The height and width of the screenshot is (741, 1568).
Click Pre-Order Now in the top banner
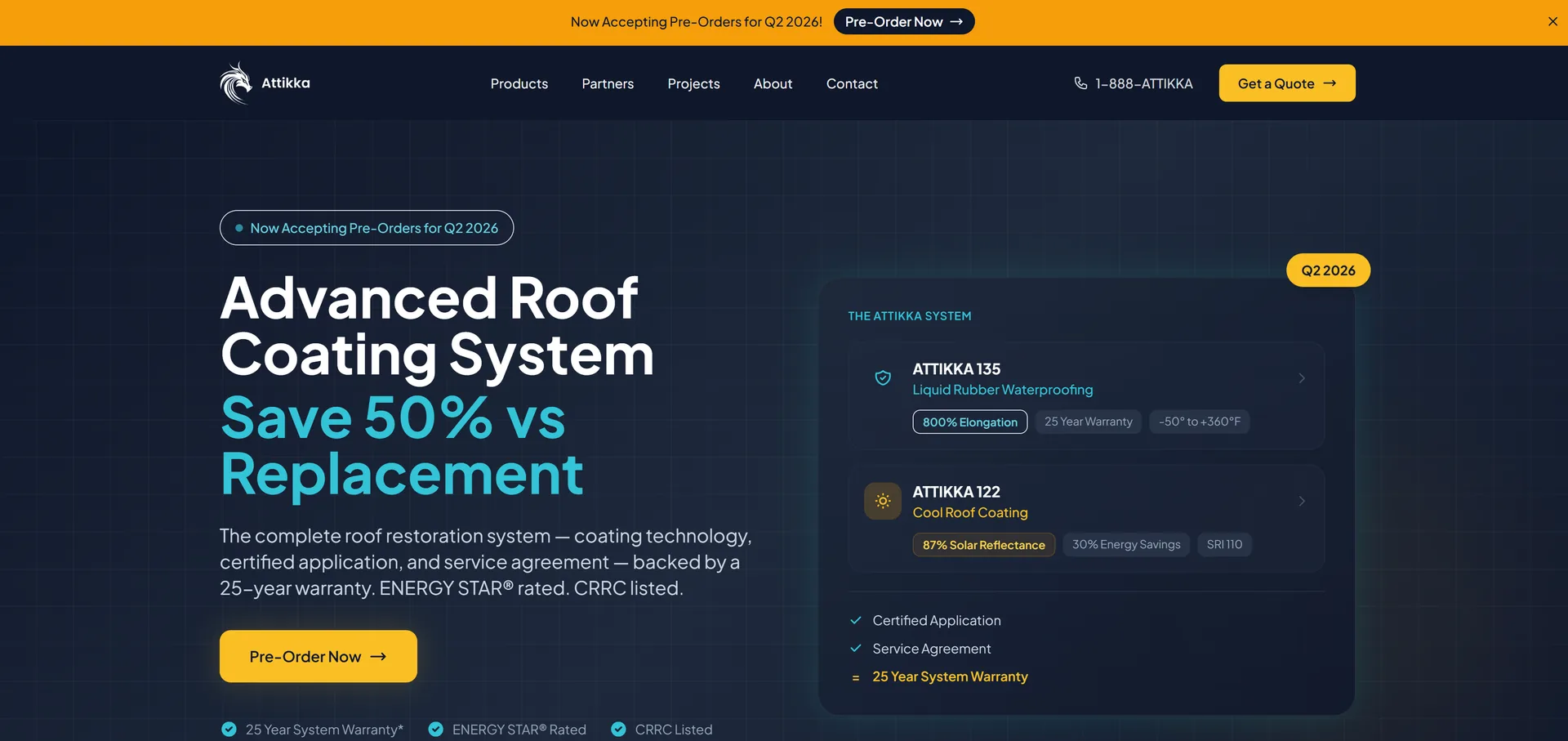coord(904,22)
